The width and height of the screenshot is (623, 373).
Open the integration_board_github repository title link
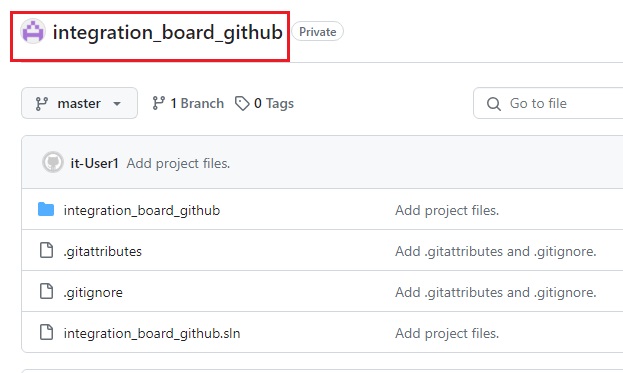[168, 32]
